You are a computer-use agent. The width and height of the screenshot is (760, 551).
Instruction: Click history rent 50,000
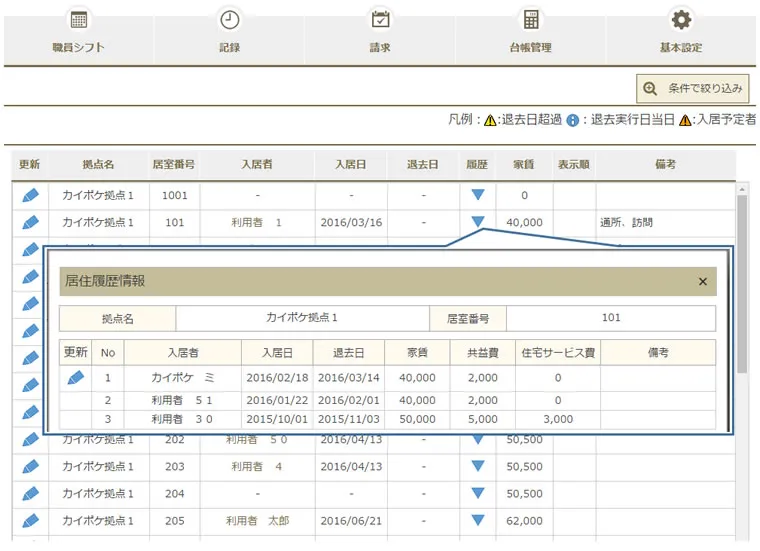click(417, 419)
